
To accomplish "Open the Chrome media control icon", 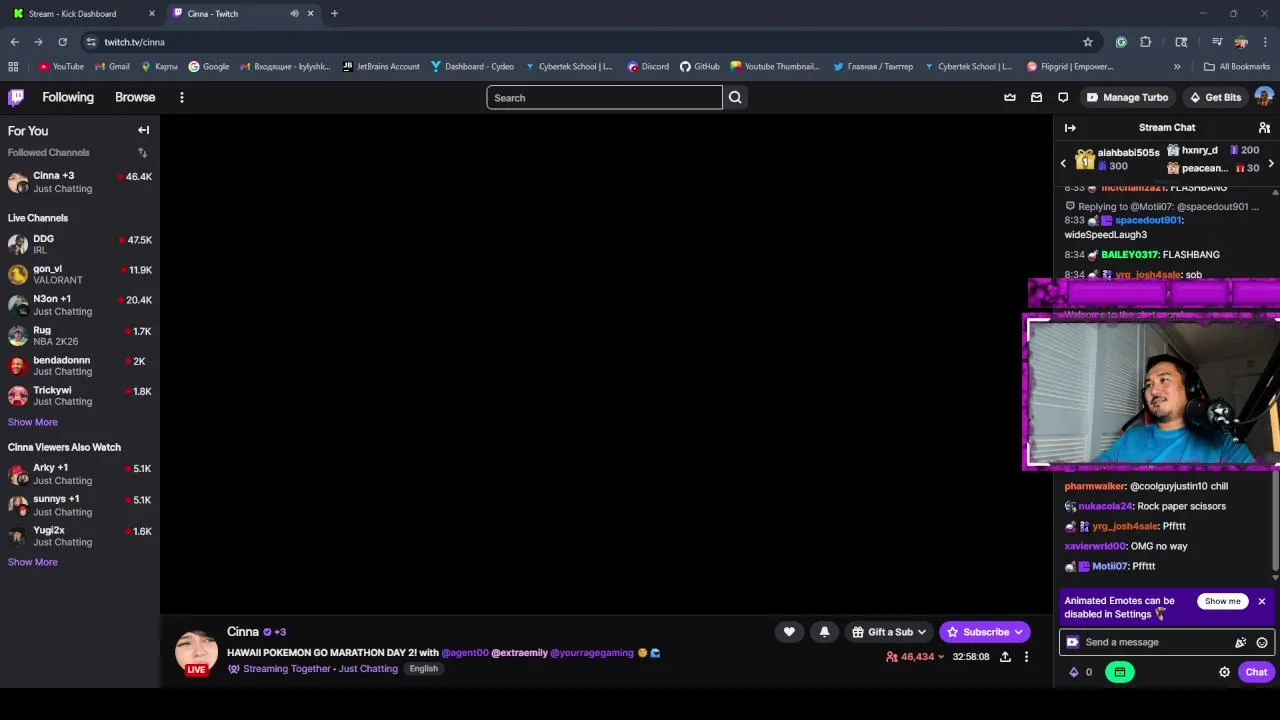I will coord(1217,42).
